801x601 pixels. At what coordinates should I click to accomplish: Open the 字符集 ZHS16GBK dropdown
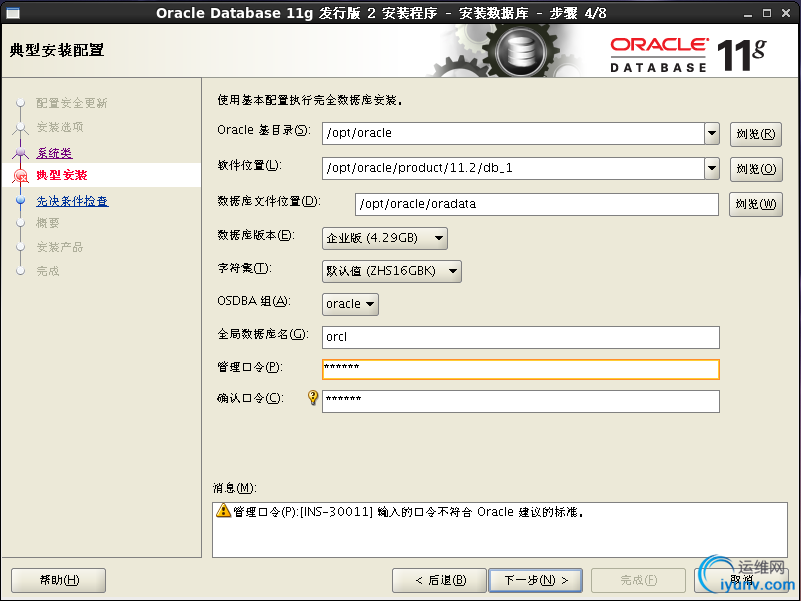pyautogui.click(x=392, y=271)
